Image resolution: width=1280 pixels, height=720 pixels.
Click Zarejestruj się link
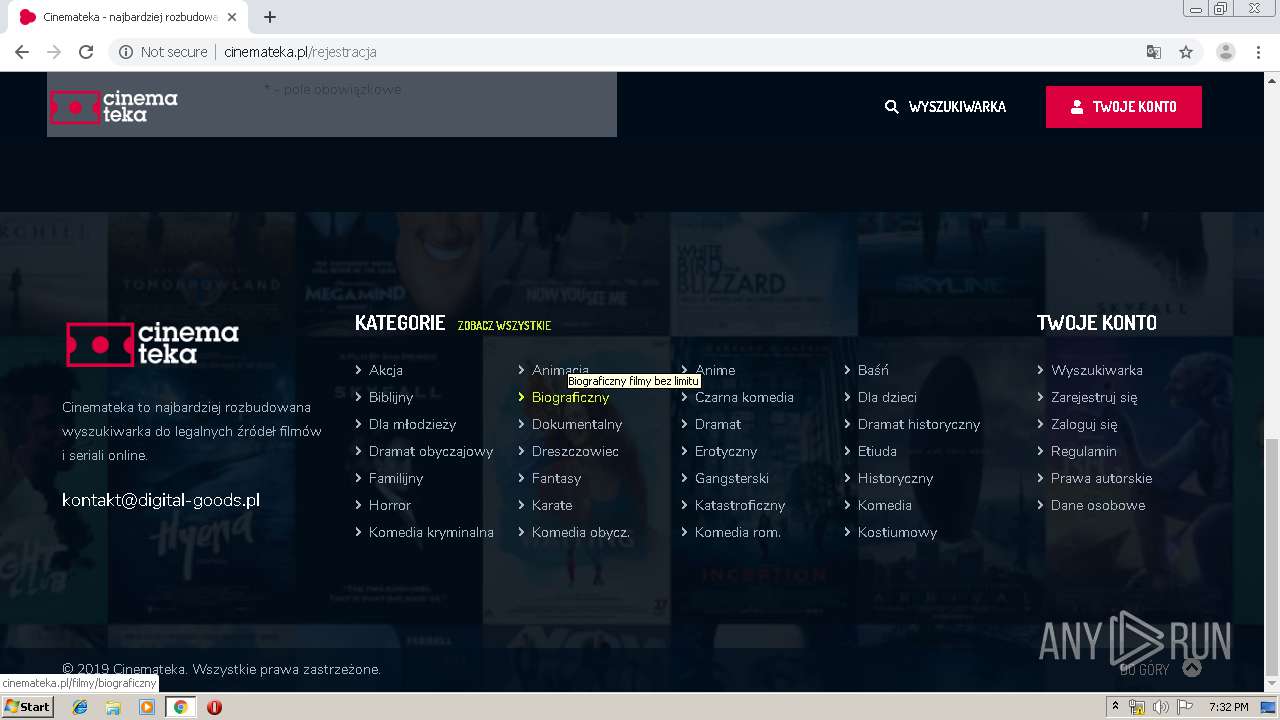(1094, 397)
